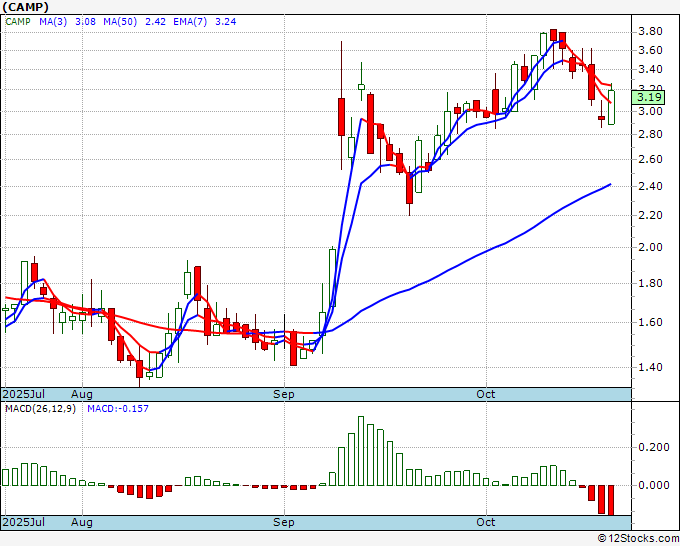Click Sep on the MACD panel date axis
This screenshot has width=680, height=546.
click(284, 522)
